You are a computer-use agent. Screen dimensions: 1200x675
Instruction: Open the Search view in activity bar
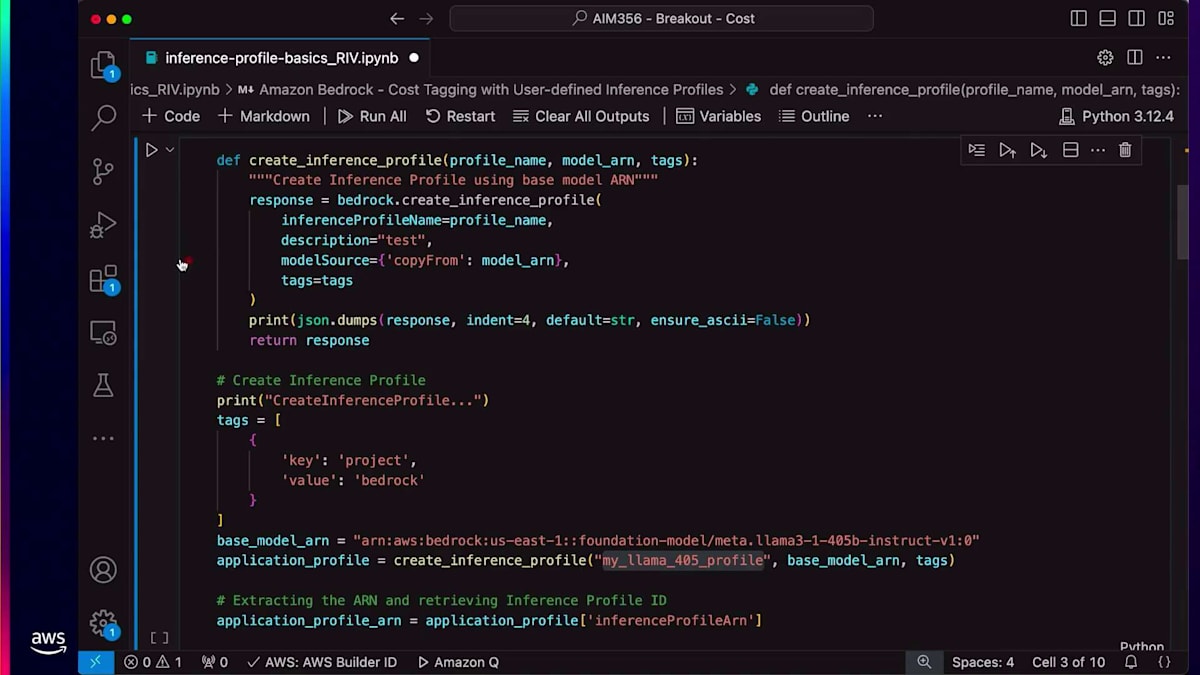click(x=104, y=118)
